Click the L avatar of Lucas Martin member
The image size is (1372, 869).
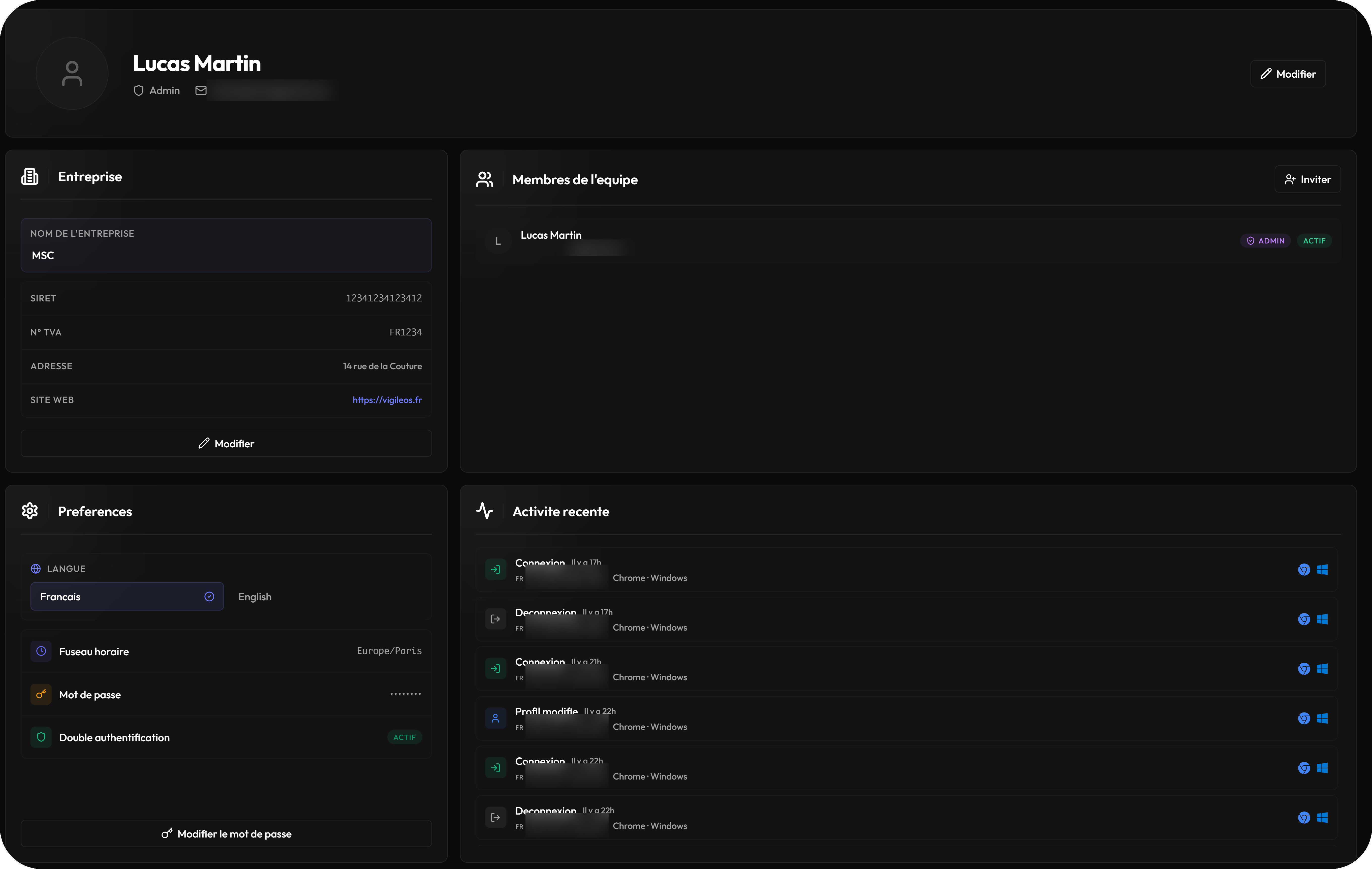click(x=498, y=241)
